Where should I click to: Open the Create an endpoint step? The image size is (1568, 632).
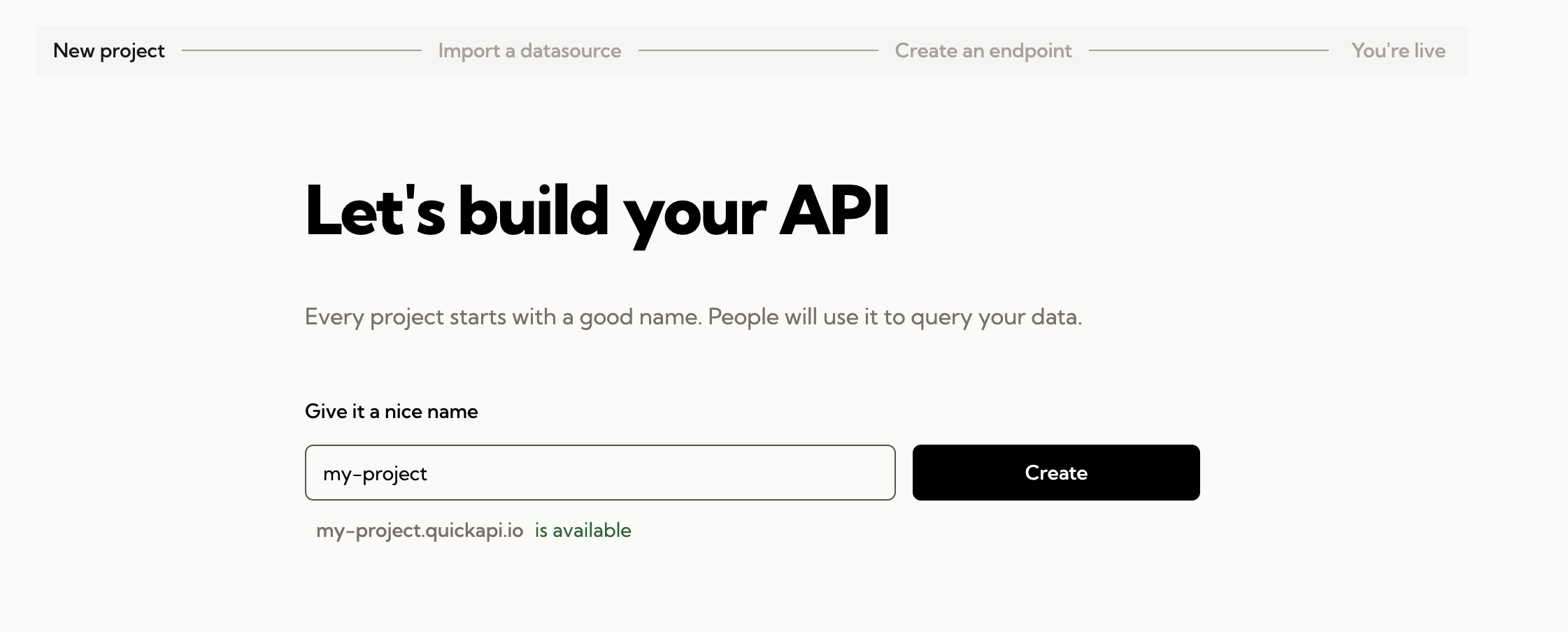pos(983,50)
